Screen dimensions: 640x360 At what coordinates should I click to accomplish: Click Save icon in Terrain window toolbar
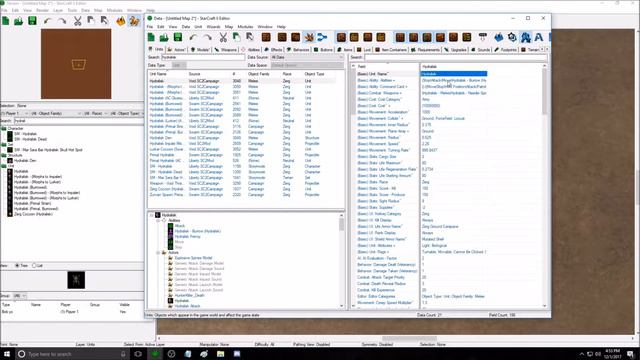[x=32, y=21]
